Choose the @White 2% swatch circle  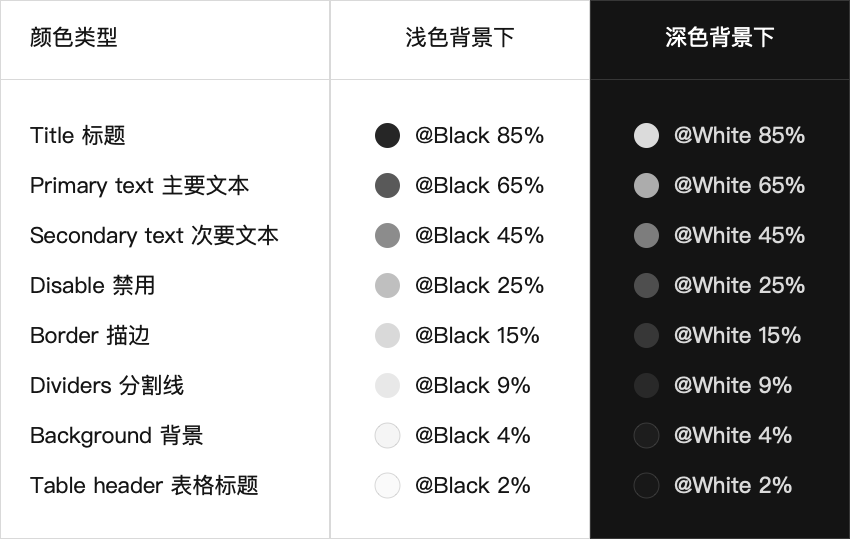click(646, 485)
